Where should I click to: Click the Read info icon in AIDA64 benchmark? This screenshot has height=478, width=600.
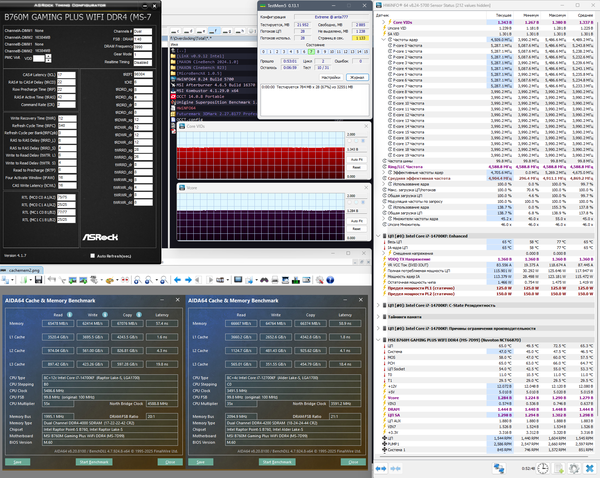coord(70,315)
